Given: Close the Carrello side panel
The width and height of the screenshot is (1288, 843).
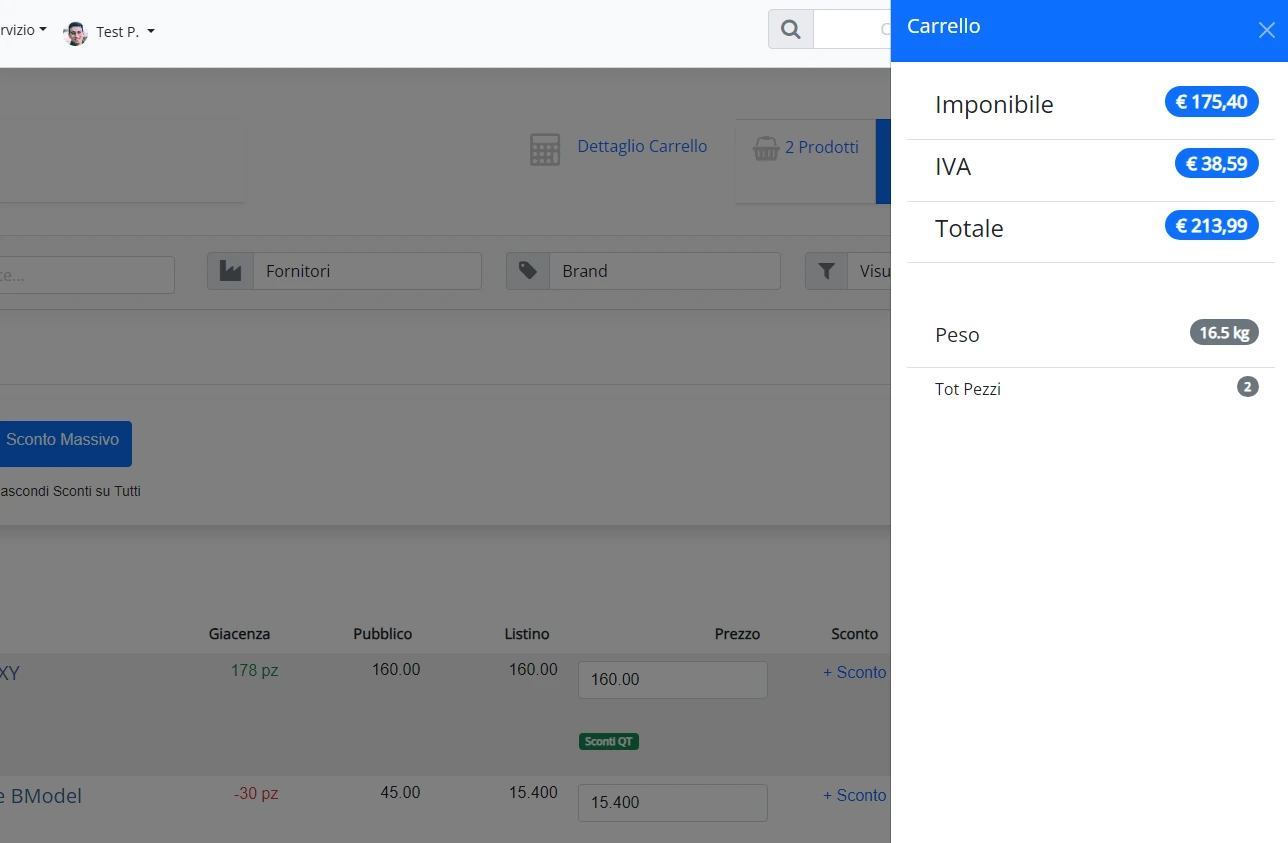Looking at the screenshot, I should tap(1266, 30).
